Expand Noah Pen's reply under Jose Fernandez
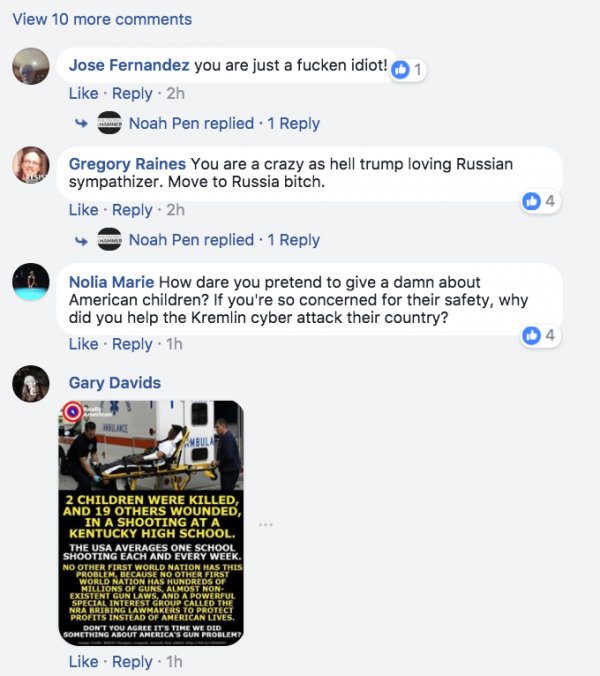 point(224,124)
